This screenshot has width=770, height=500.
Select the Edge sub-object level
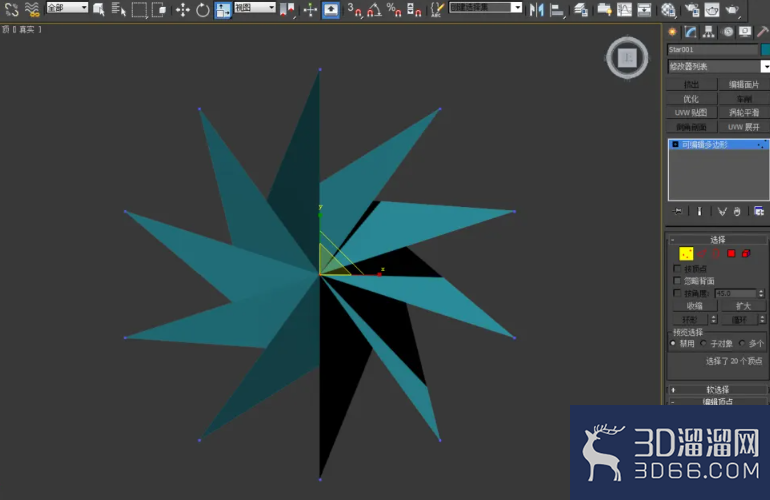pos(701,253)
